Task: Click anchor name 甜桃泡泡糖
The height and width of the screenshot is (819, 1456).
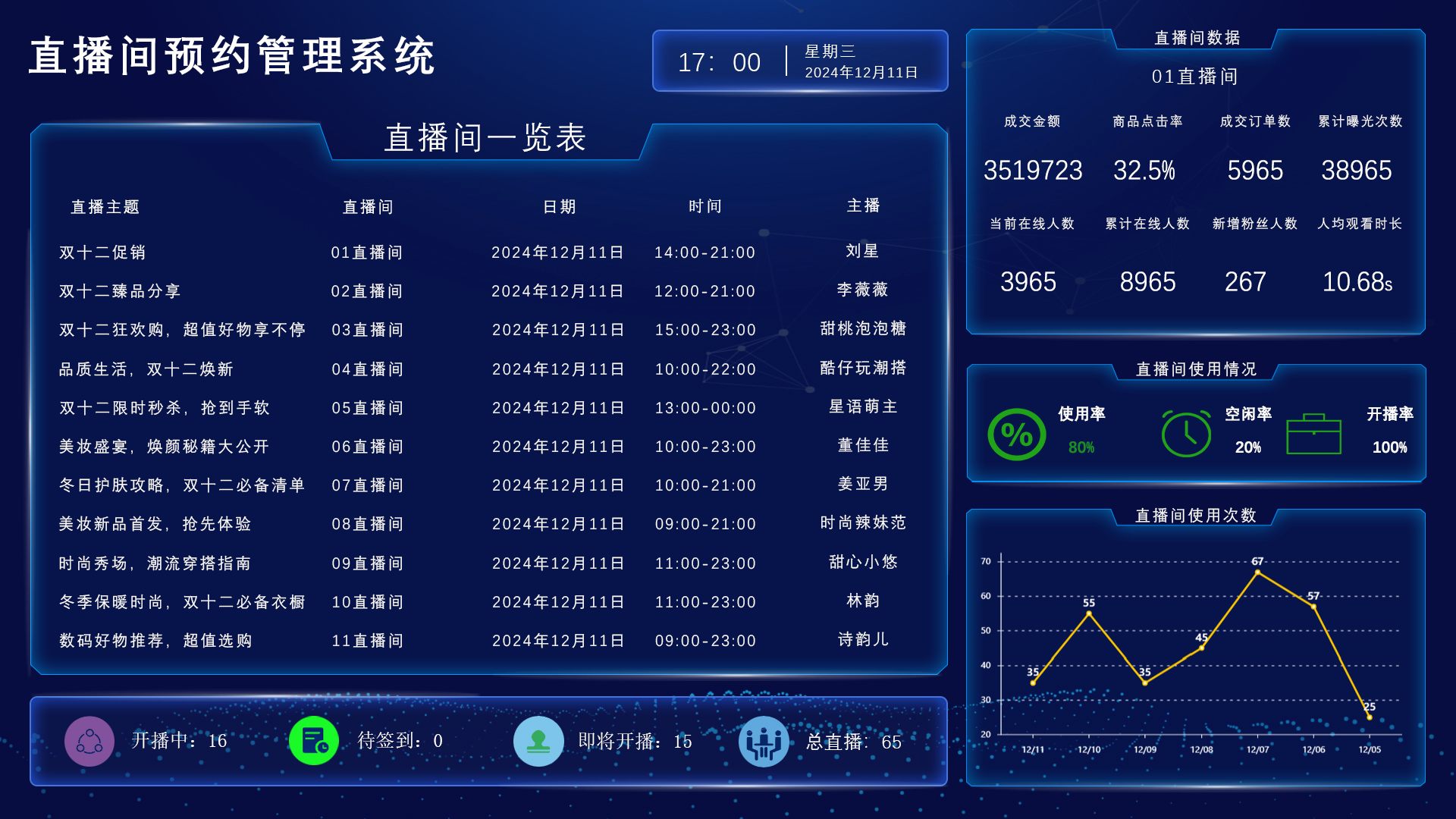Action: 863,328
